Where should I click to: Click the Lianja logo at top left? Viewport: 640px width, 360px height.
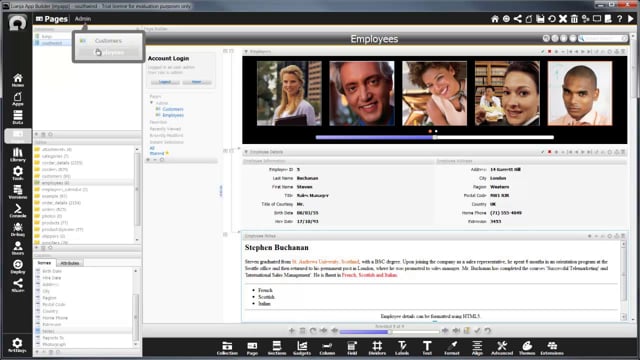click(x=17, y=22)
